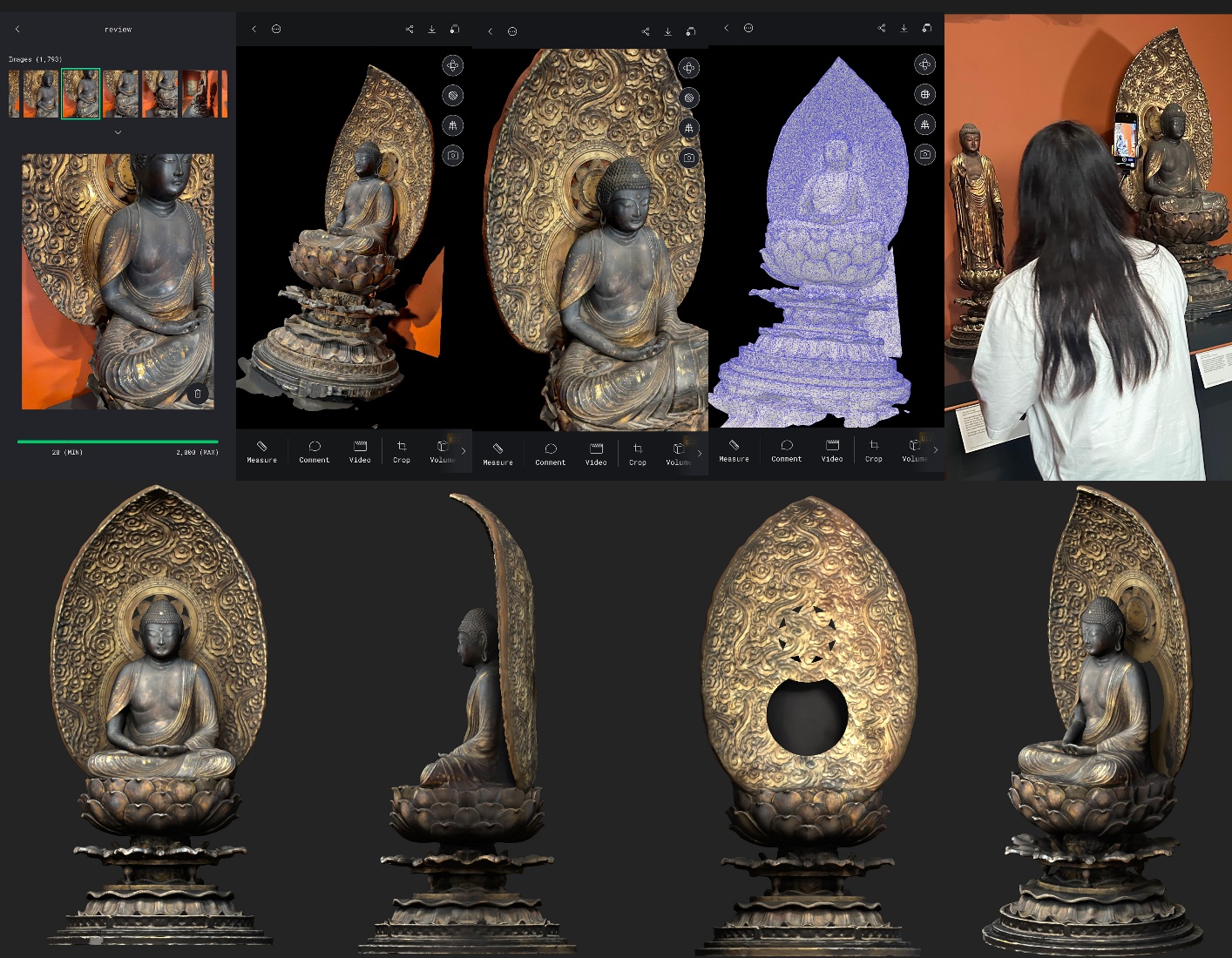Click the large review image of the Buddha
1232x958 pixels.
[x=118, y=281]
